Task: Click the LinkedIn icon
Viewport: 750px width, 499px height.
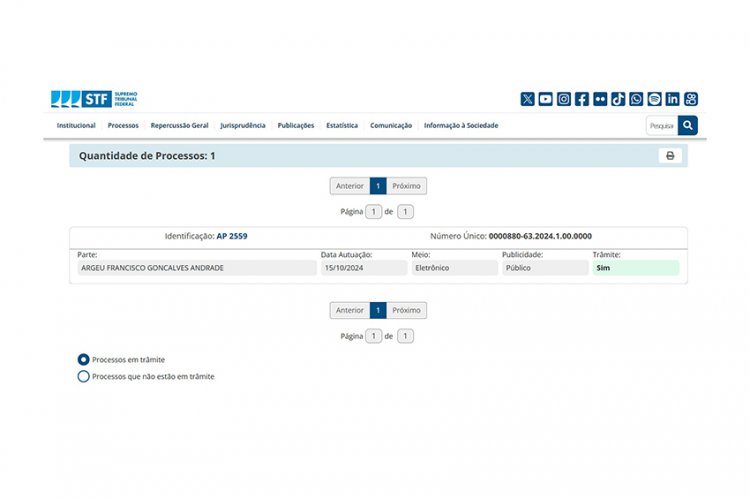Action: pos(672,99)
